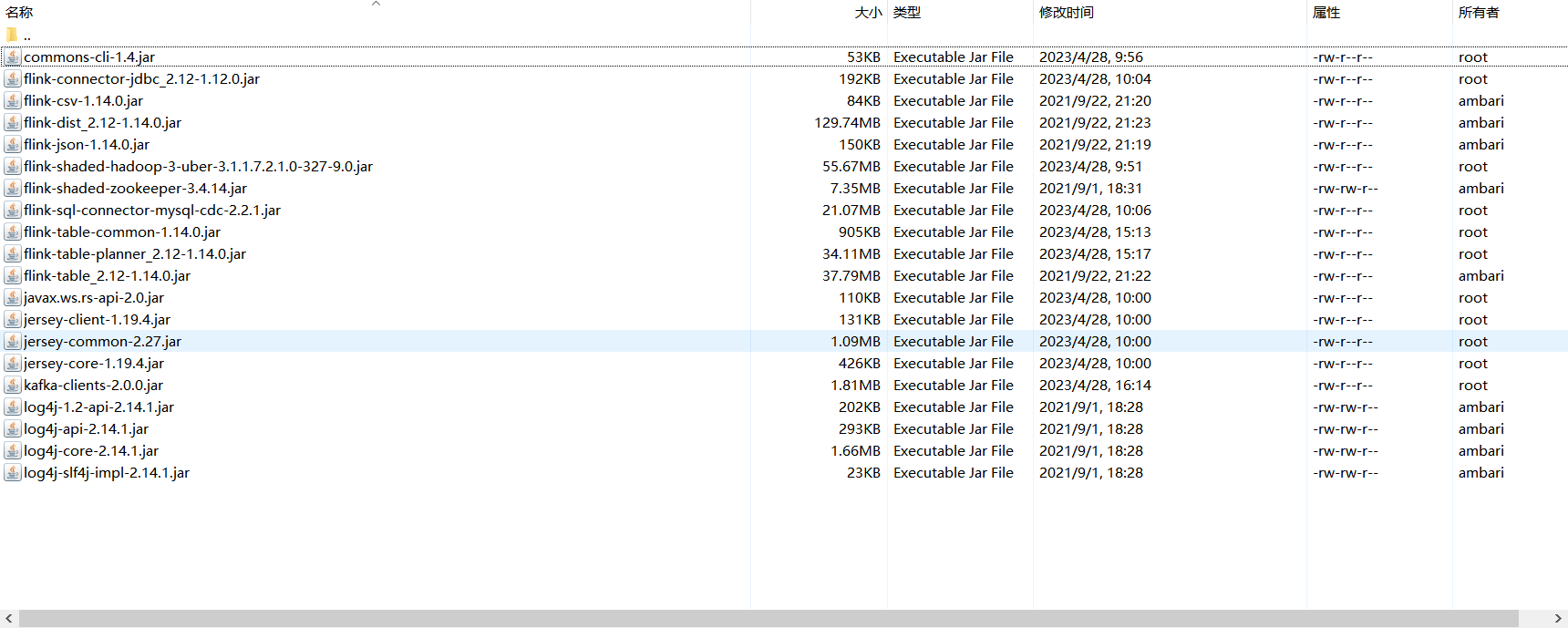Select file name flink-dist_2.12-1.14.0.jar
This screenshot has height=628, width=1568.
pyautogui.click(x=102, y=122)
